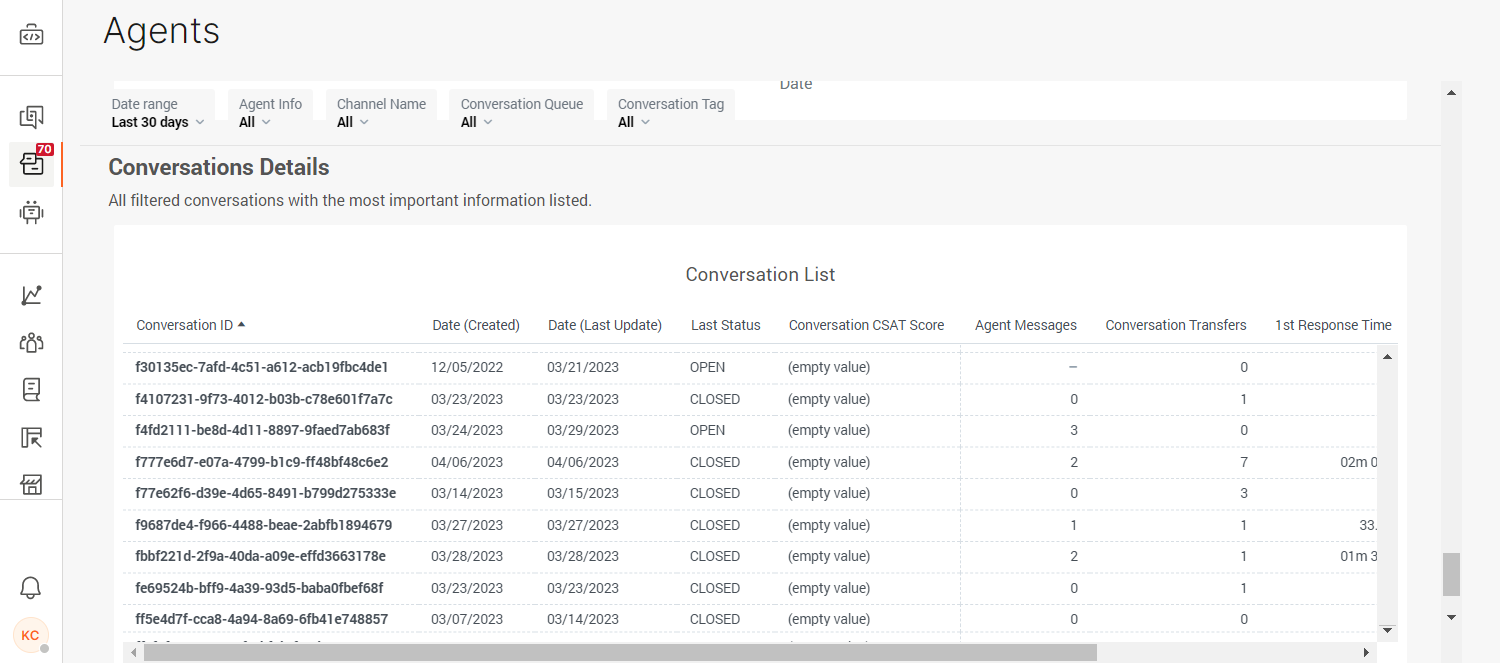Click agent messages value 3 in f4fd2111 row

(1074, 430)
